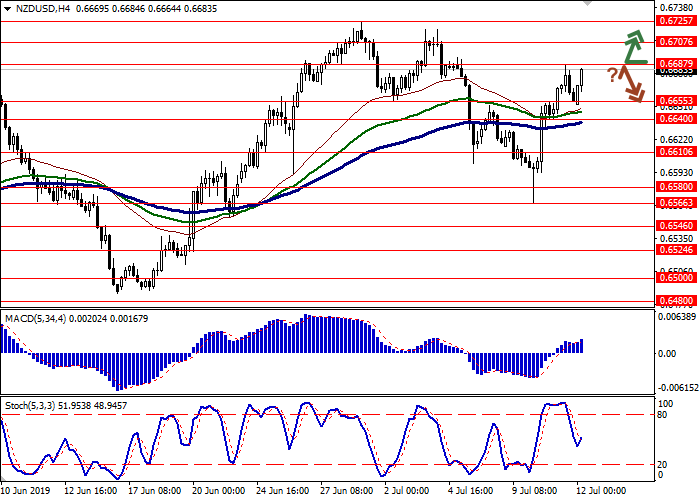
Task: Select the 0.67275 resistance price label
Action: pos(676,19)
